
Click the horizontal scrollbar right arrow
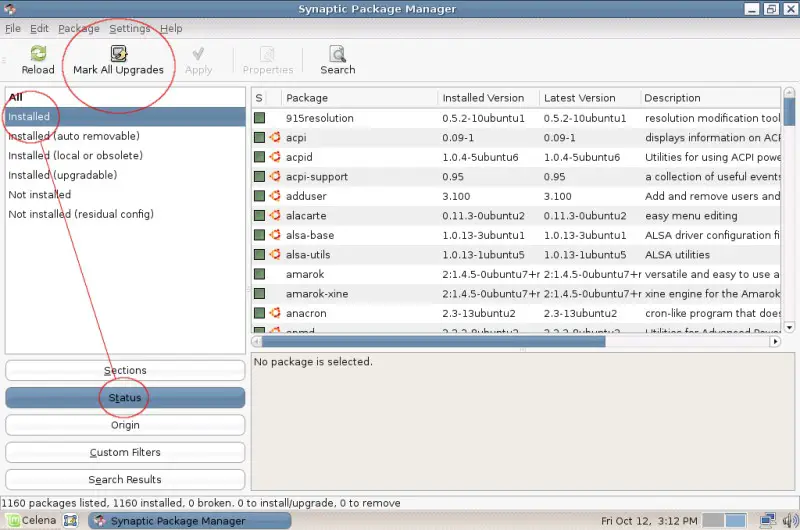pos(775,341)
